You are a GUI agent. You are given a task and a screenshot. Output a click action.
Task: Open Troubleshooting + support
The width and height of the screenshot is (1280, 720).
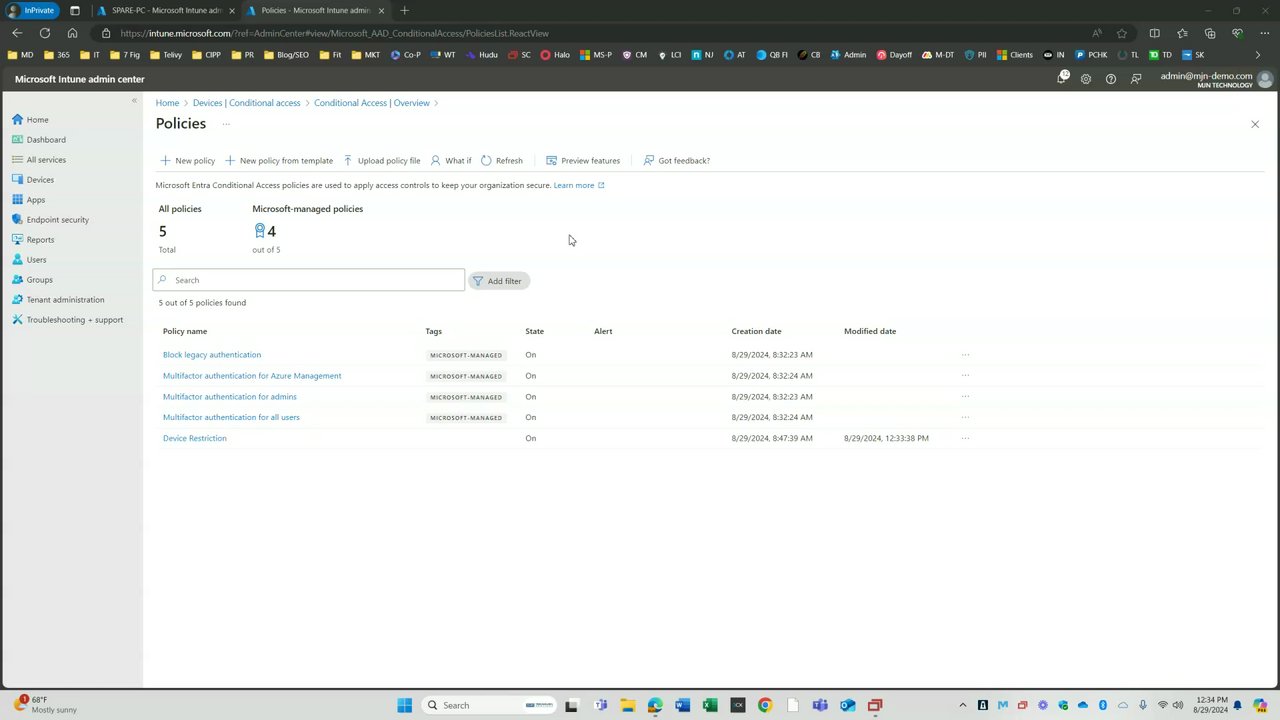[67, 319]
